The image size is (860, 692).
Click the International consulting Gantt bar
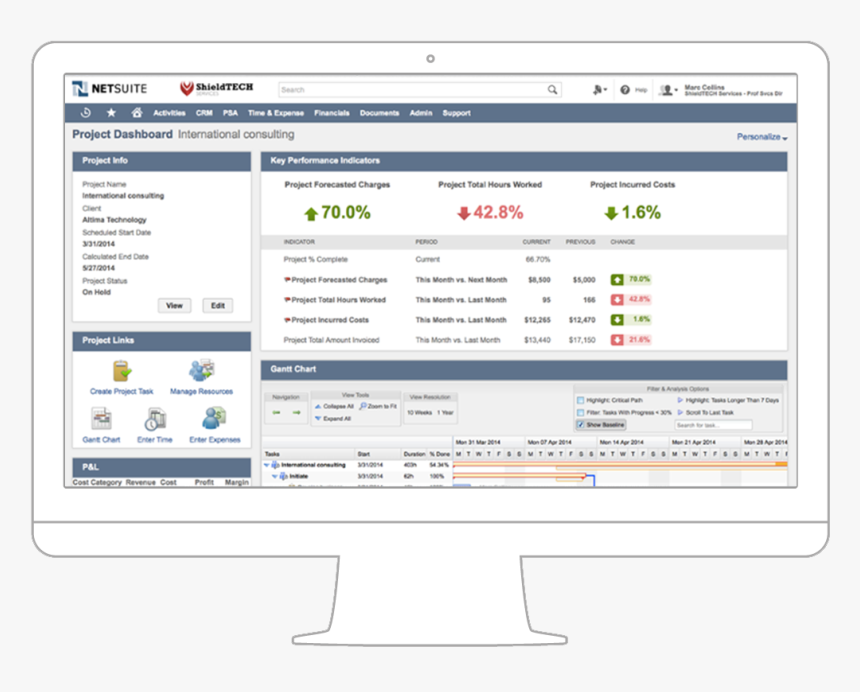coord(620,464)
